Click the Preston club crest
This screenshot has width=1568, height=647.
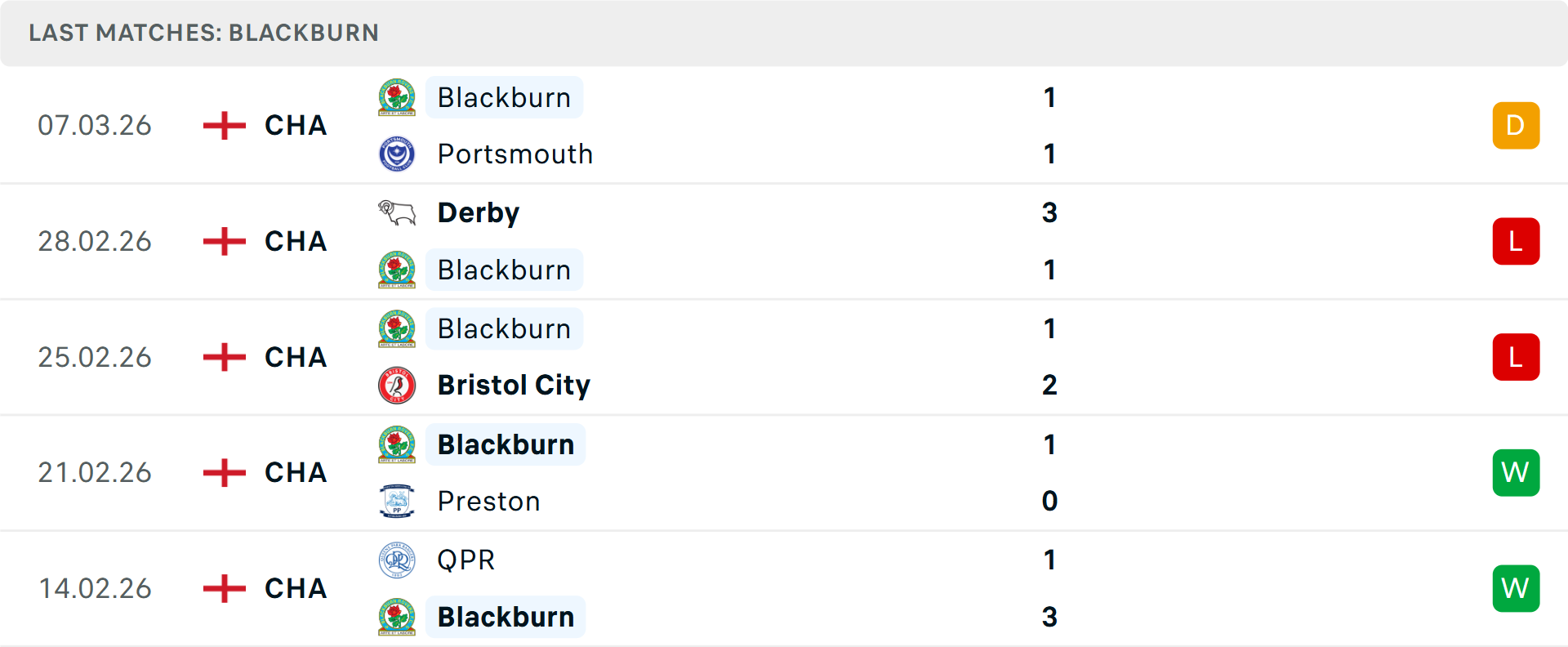tap(397, 501)
